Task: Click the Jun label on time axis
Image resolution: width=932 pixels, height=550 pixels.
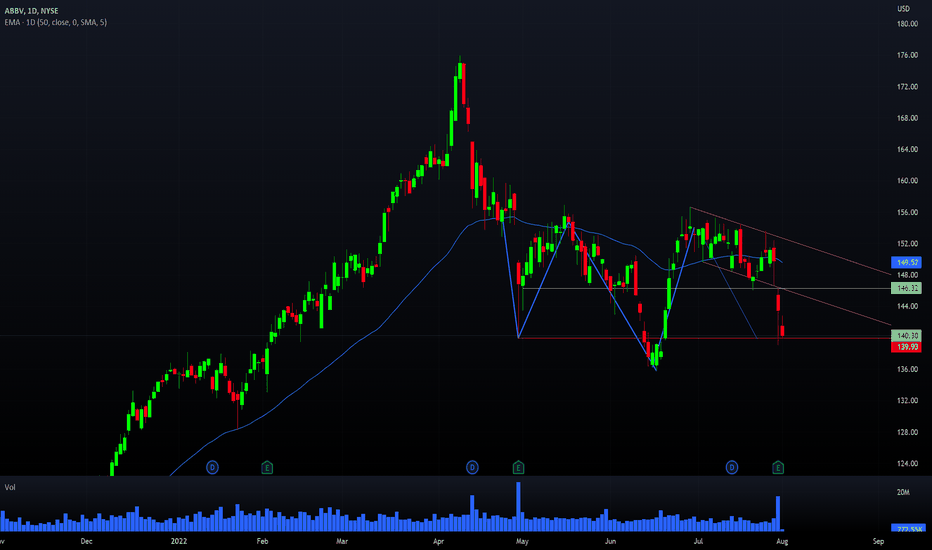Action: click(610, 541)
